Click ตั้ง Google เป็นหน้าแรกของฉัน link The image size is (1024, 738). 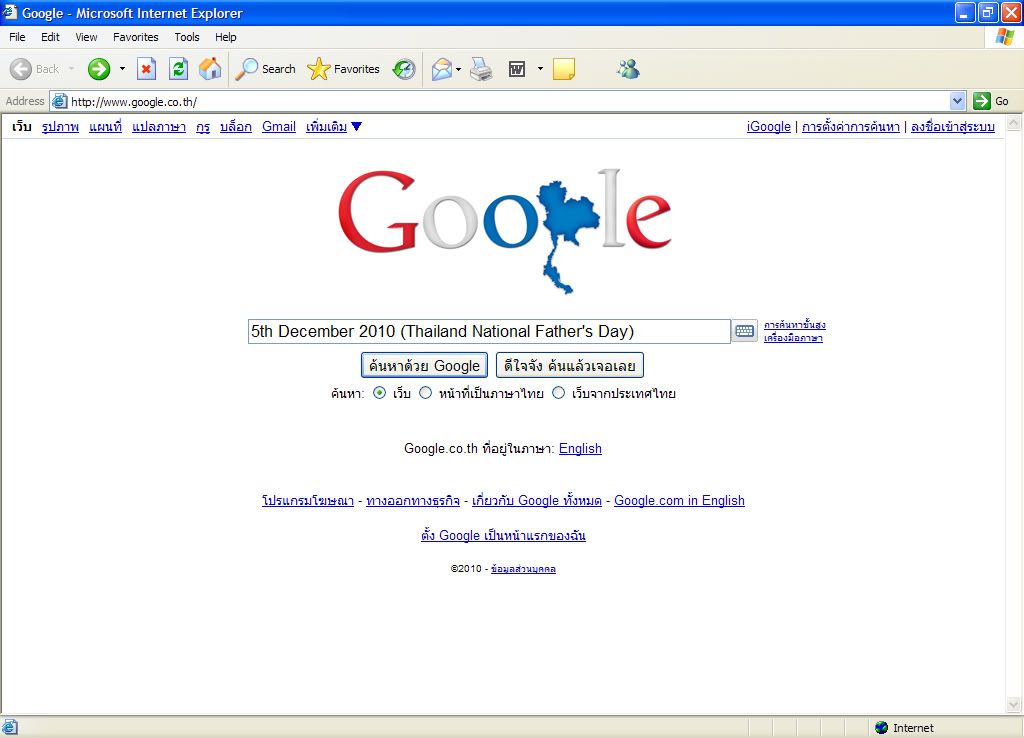[x=503, y=536]
